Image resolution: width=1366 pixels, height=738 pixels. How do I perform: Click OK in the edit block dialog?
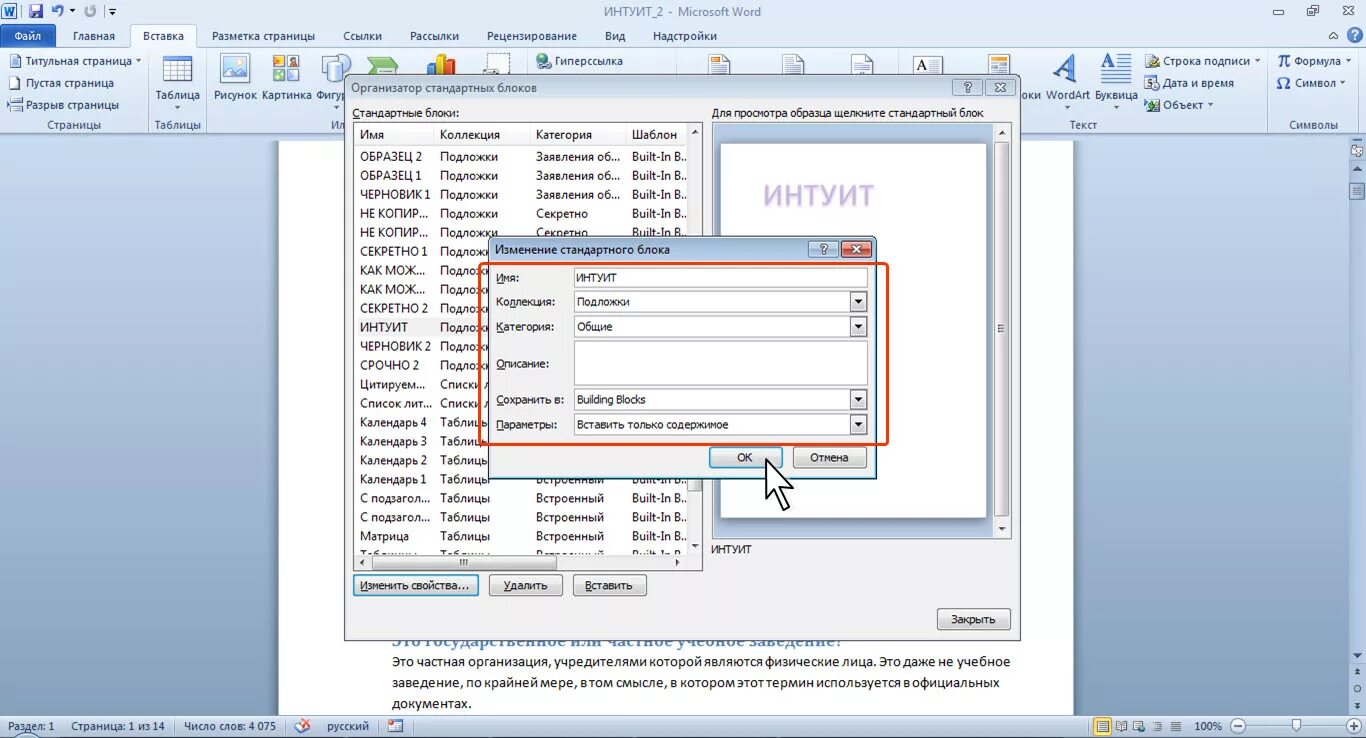745,457
